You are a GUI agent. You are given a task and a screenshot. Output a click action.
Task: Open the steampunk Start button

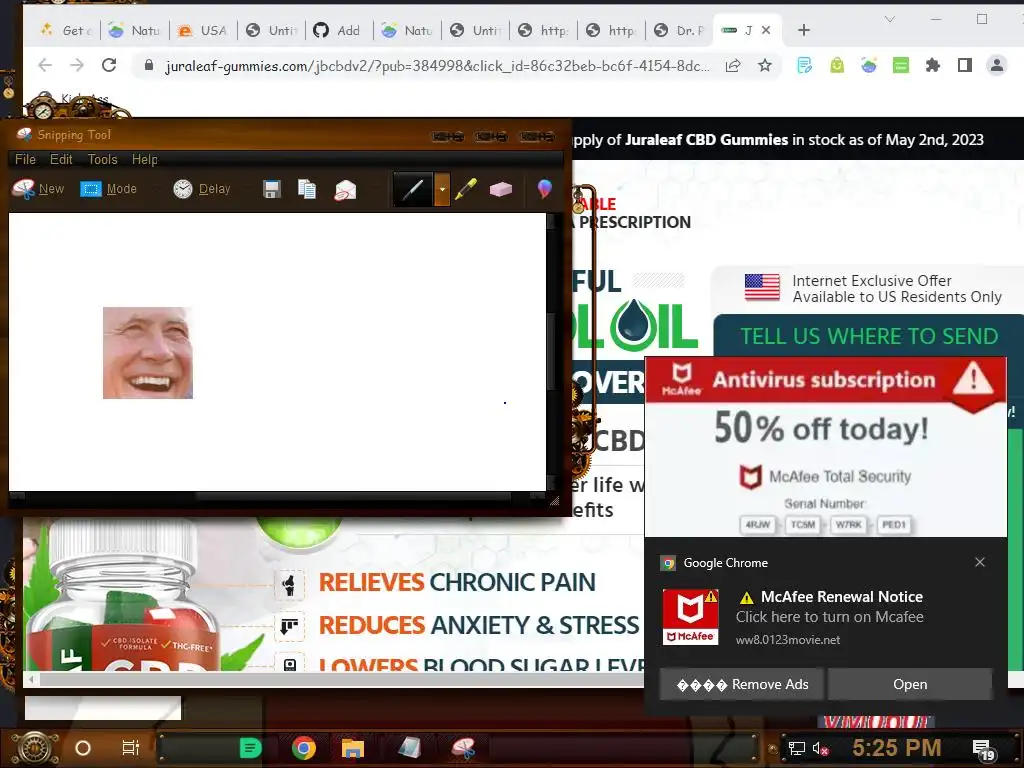click(34, 748)
